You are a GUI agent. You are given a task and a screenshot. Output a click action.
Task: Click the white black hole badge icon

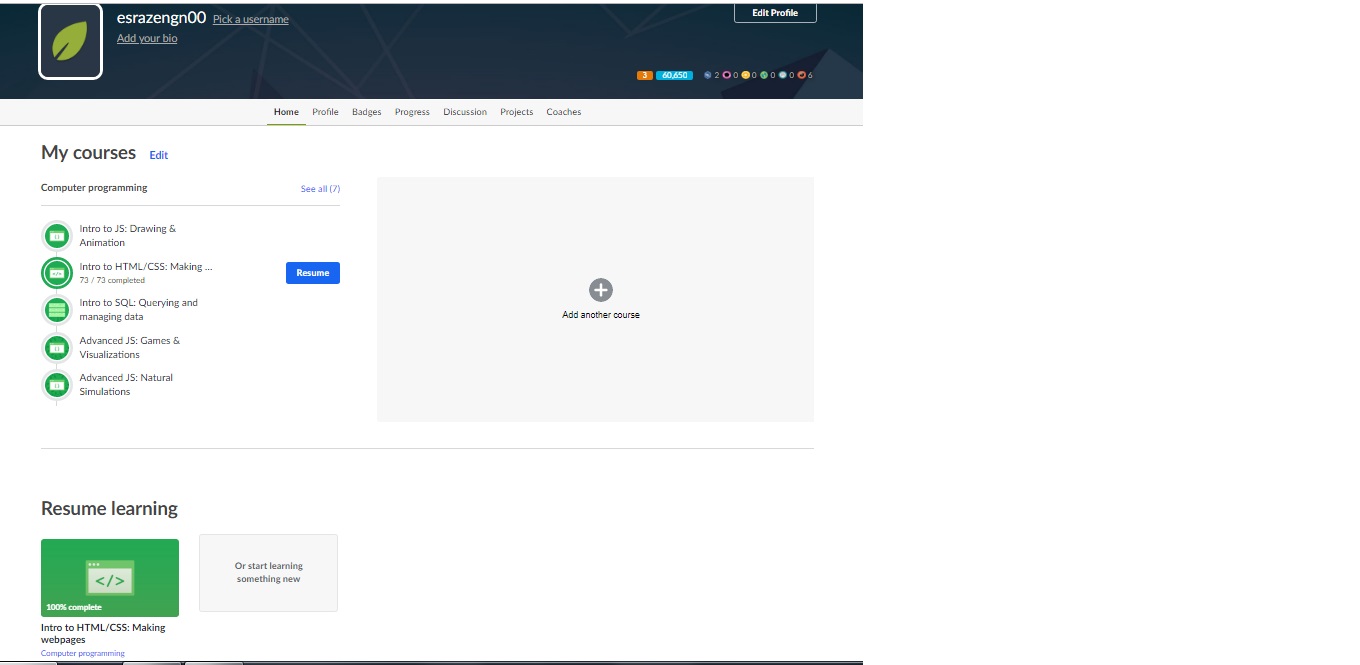(783, 75)
